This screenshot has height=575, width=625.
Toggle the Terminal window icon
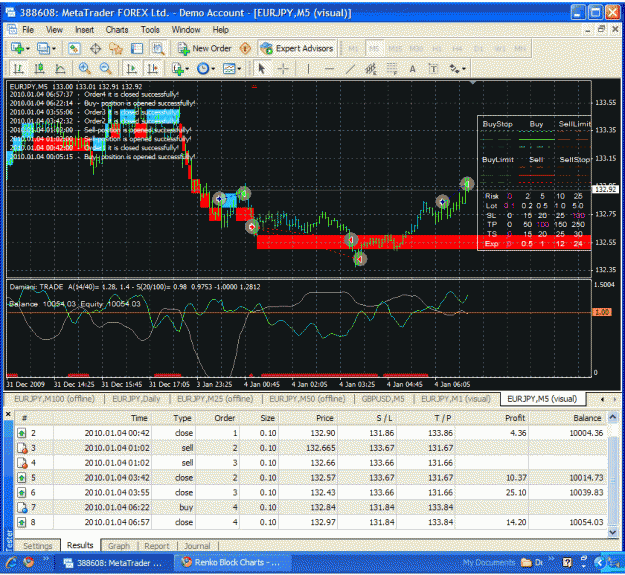point(137,49)
